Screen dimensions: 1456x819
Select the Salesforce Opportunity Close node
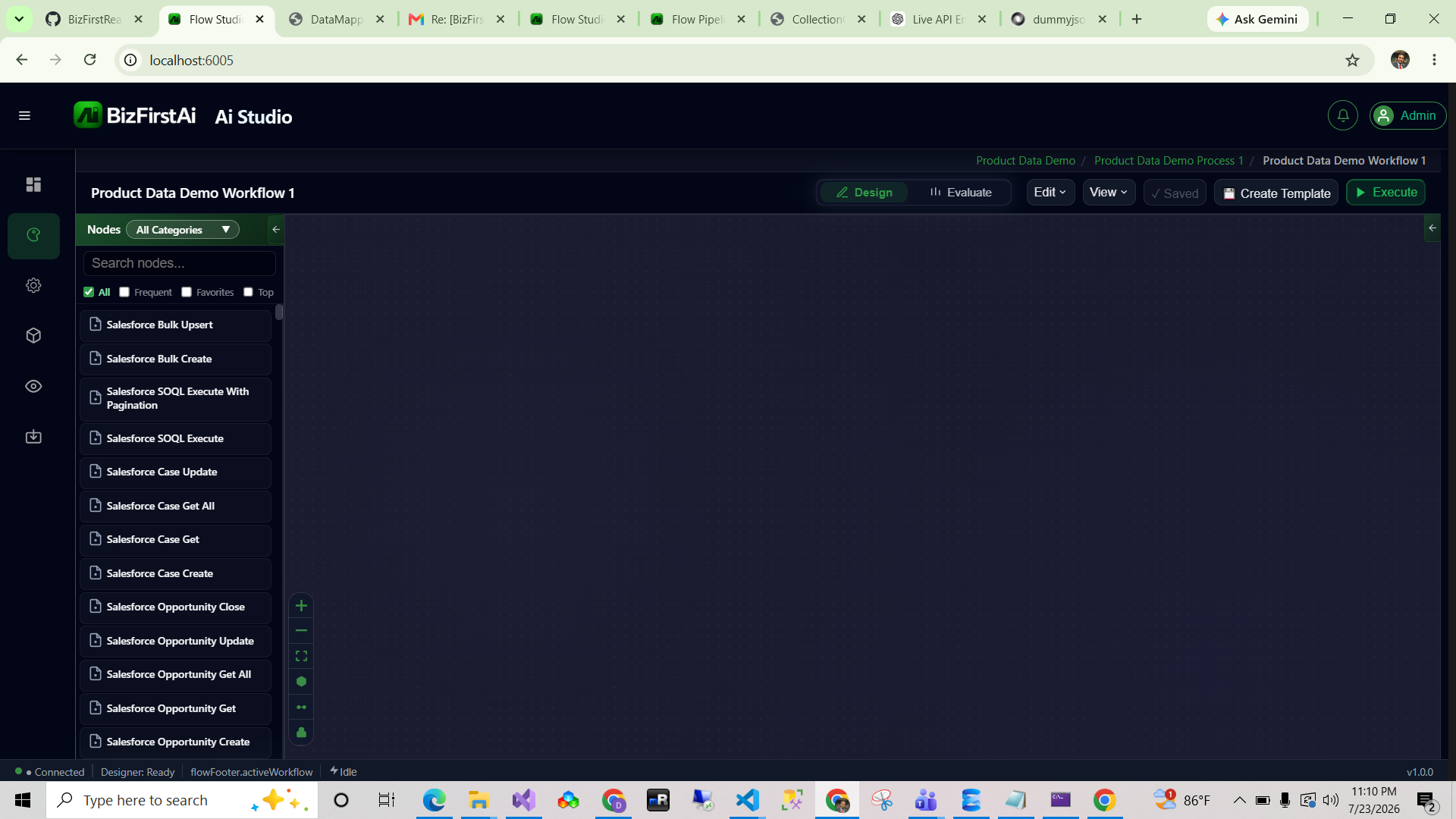coord(175,607)
